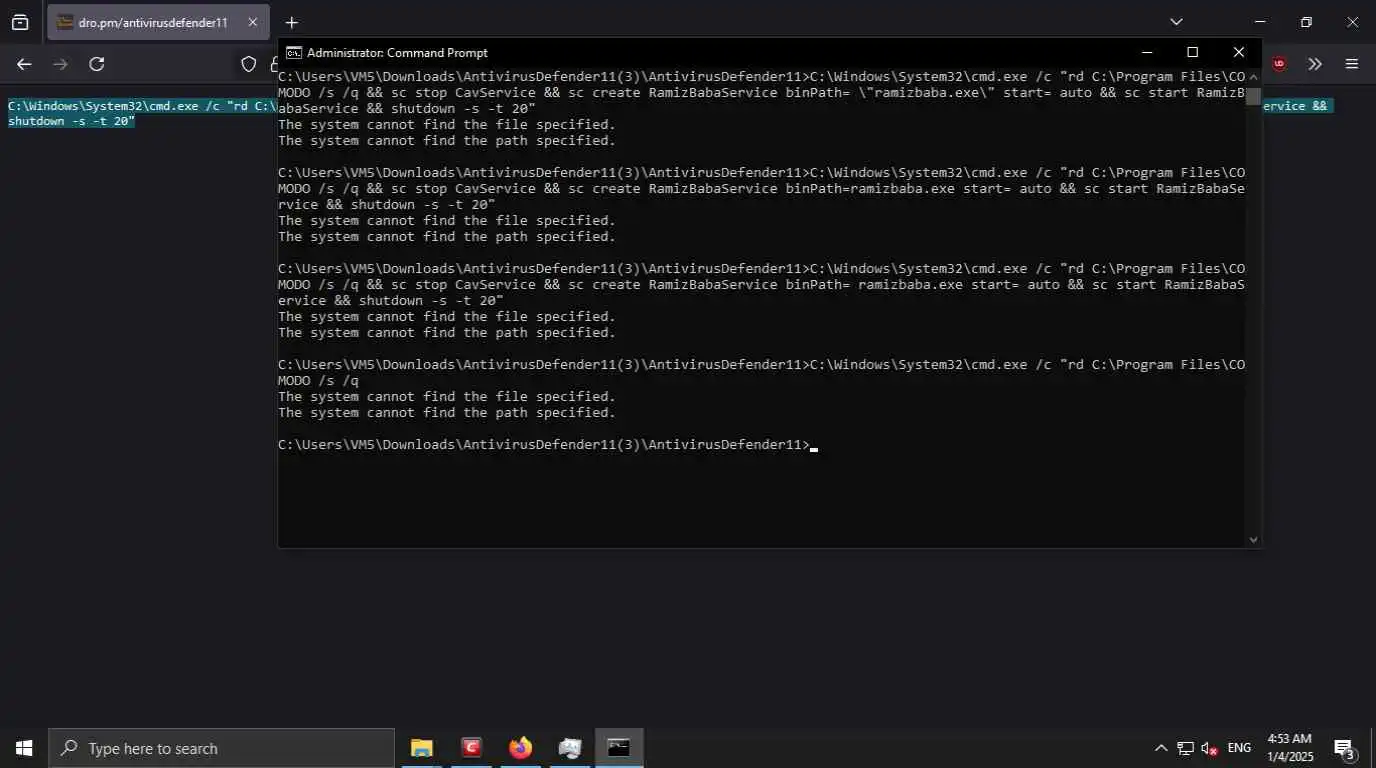1376x768 pixels.
Task: Expand the Firefox list all tabs dropdown
Action: (x=1176, y=22)
